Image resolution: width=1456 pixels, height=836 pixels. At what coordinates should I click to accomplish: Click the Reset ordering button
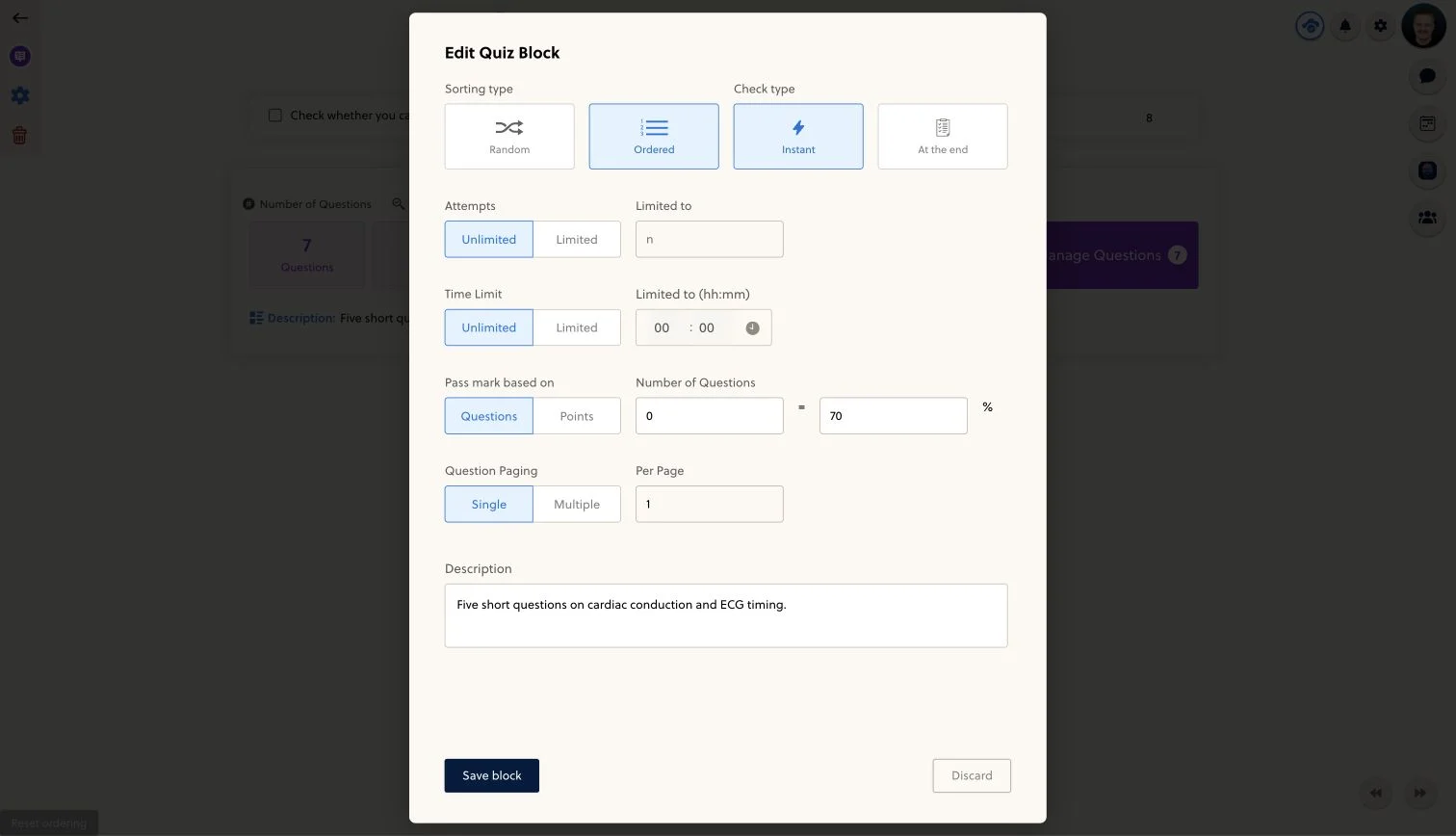pyautogui.click(x=49, y=823)
